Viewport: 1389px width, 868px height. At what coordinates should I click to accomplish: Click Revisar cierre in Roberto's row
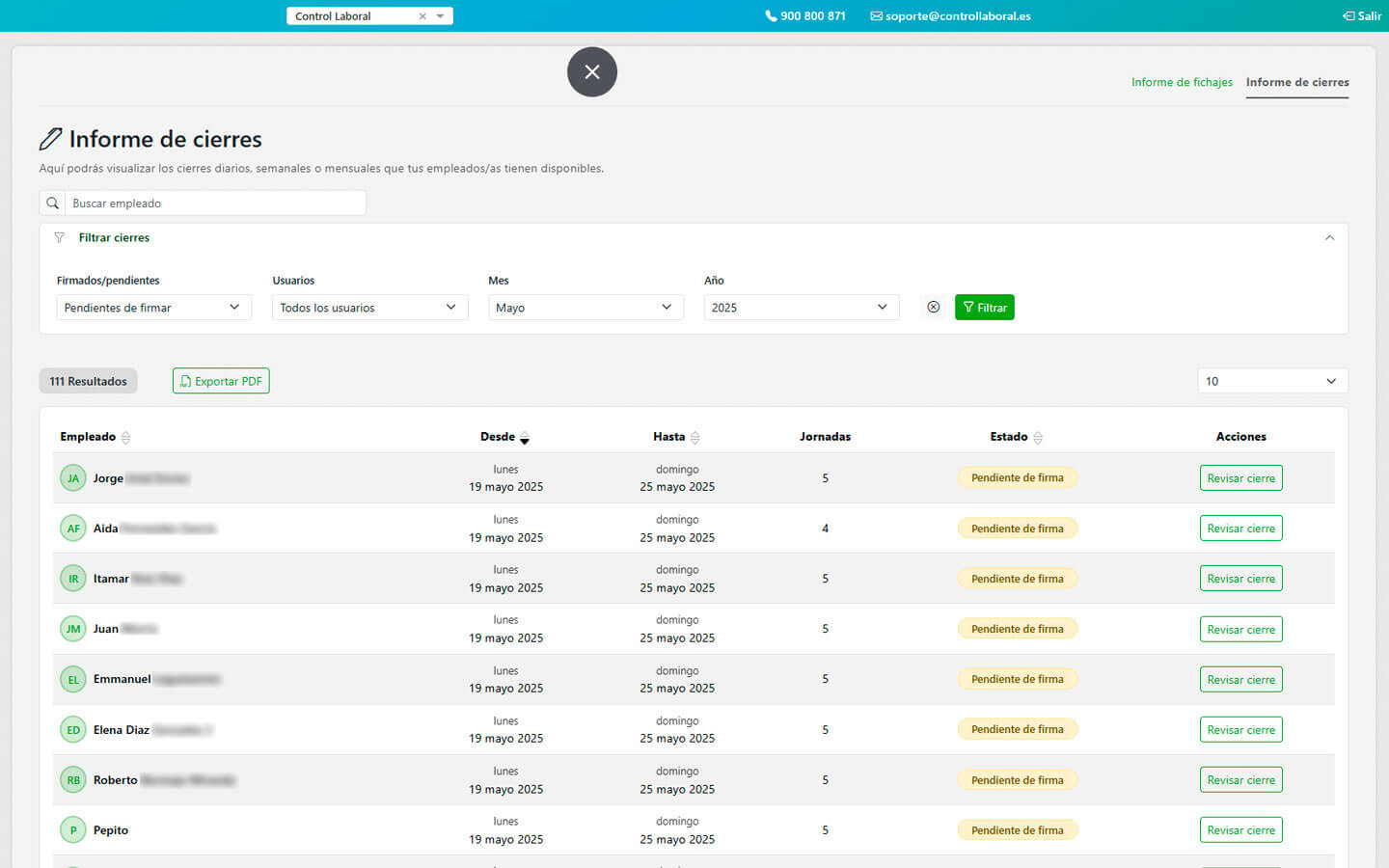[1240, 780]
